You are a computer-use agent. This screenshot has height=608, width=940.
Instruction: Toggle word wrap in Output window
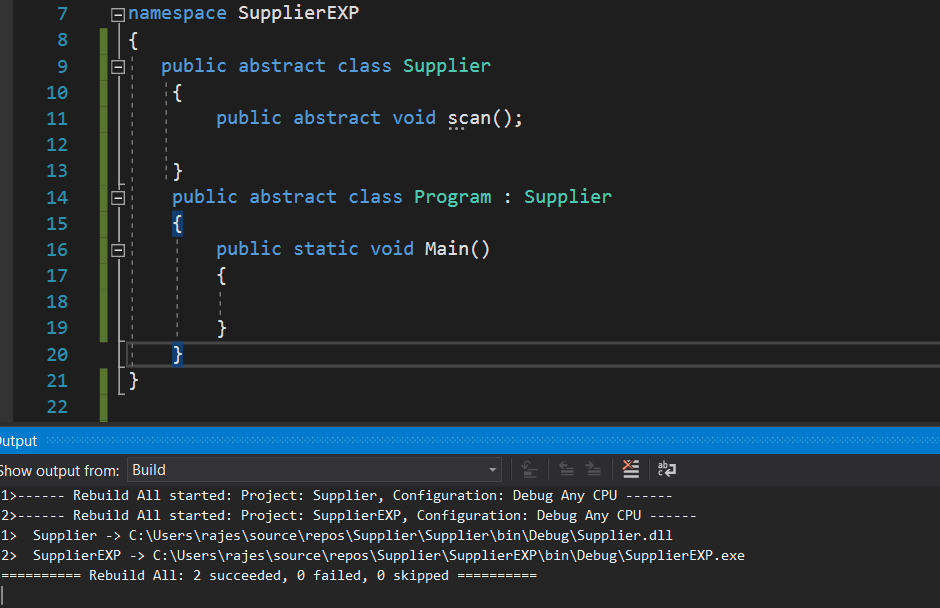pyautogui.click(x=667, y=469)
